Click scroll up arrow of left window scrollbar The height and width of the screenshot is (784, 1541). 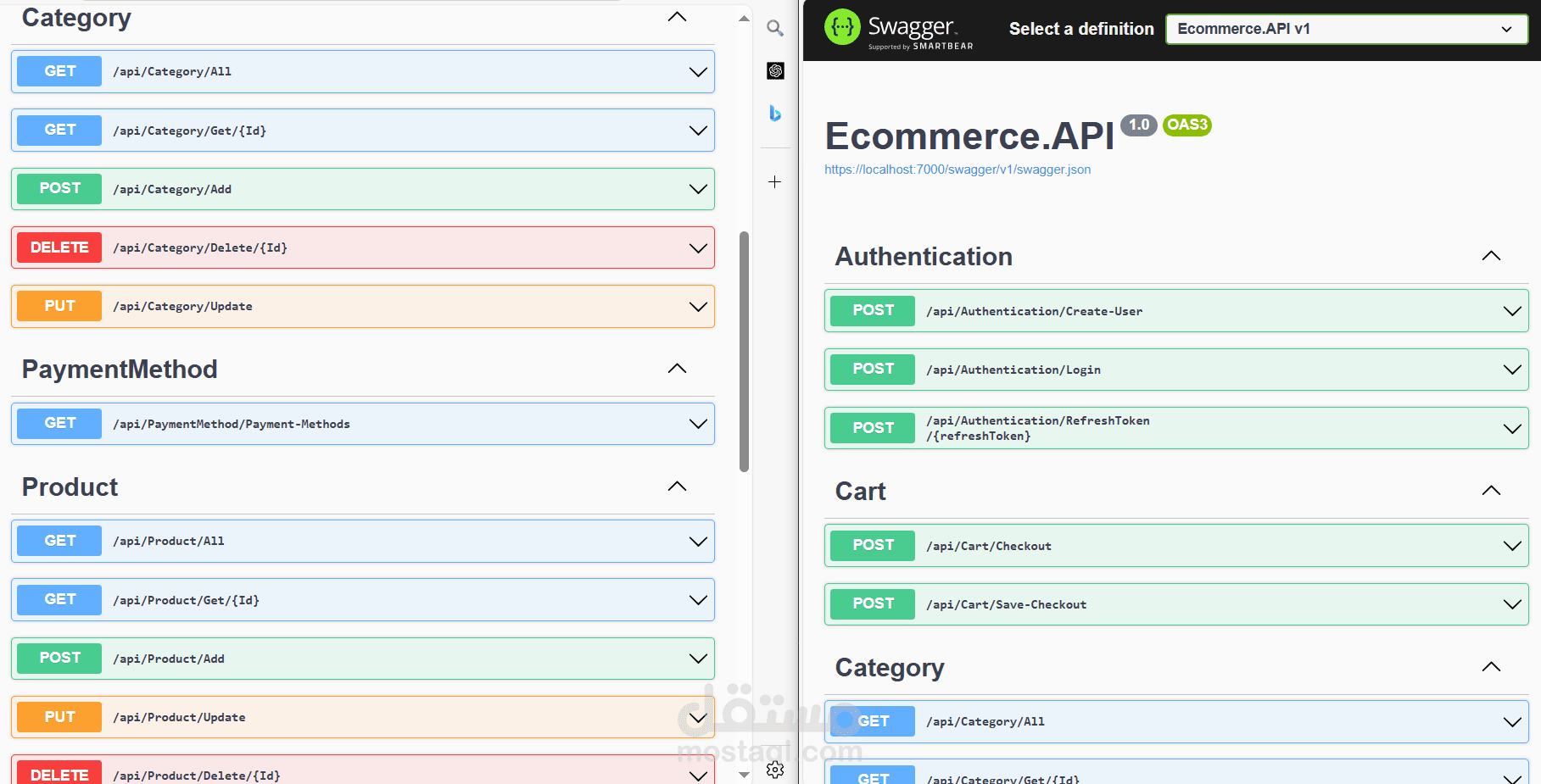point(744,18)
